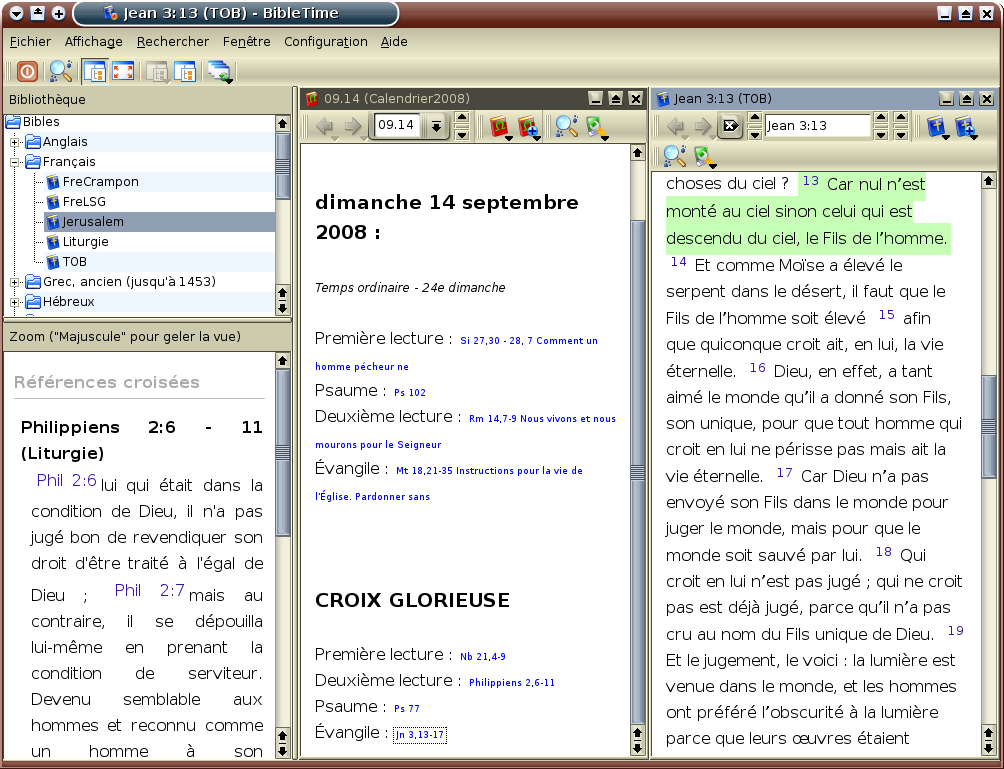This screenshot has width=1004, height=769.
Task: Click the book stepper left of Jean 3:13
Action: pyautogui.click(x=754, y=125)
